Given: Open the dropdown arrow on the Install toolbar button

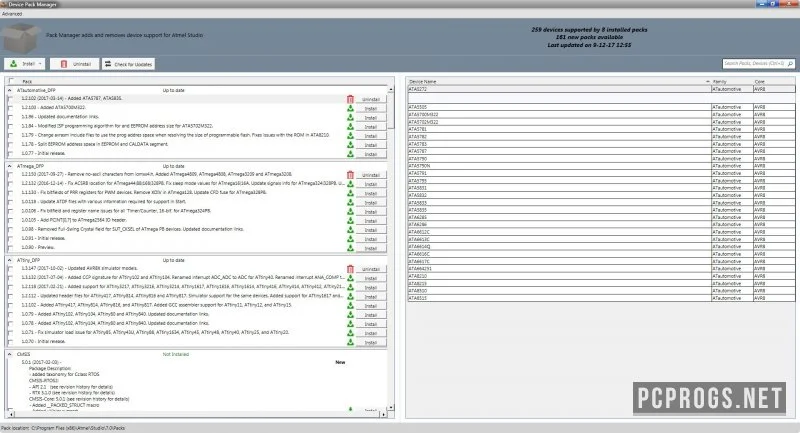Looking at the screenshot, I should [40, 64].
